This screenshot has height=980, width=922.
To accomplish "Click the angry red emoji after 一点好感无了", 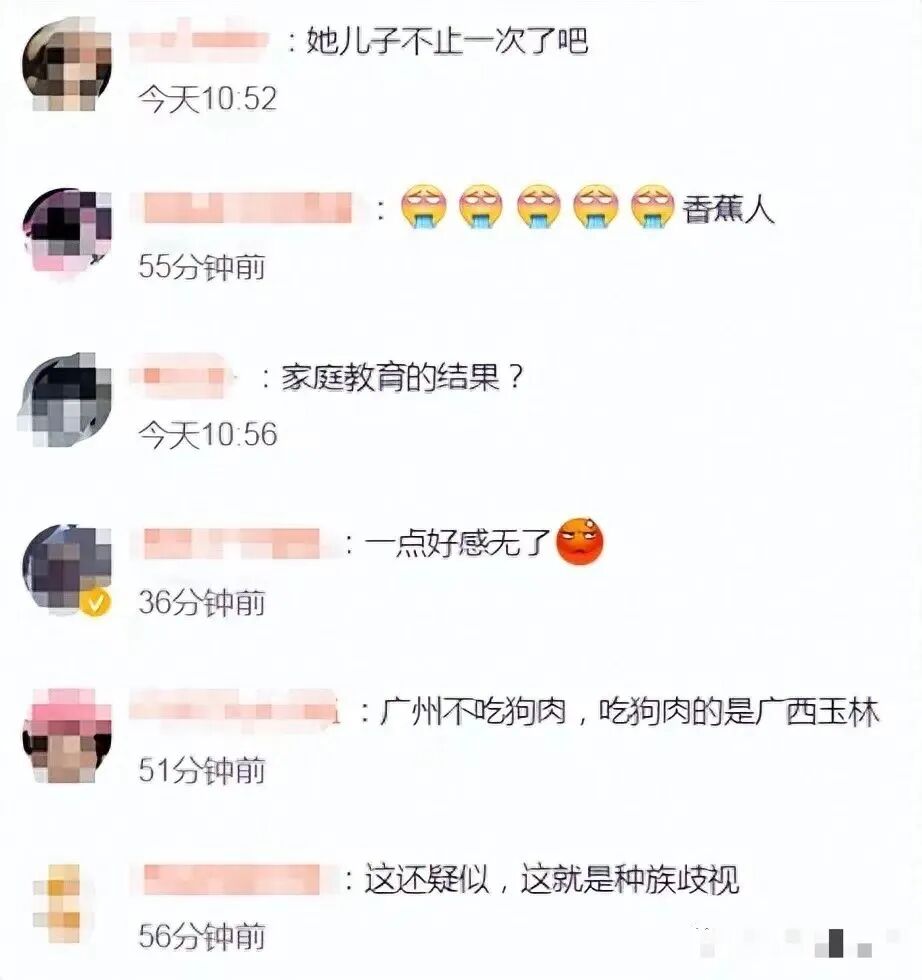I will [580, 542].
